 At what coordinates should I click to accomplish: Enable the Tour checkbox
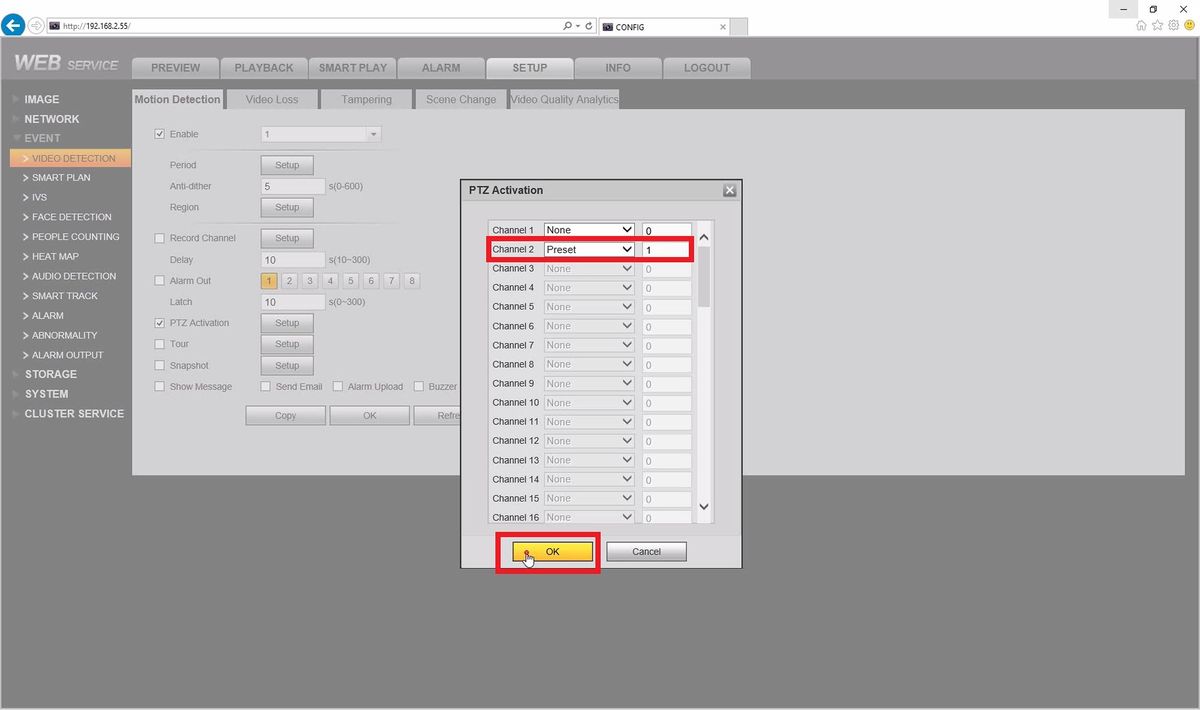point(159,344)
